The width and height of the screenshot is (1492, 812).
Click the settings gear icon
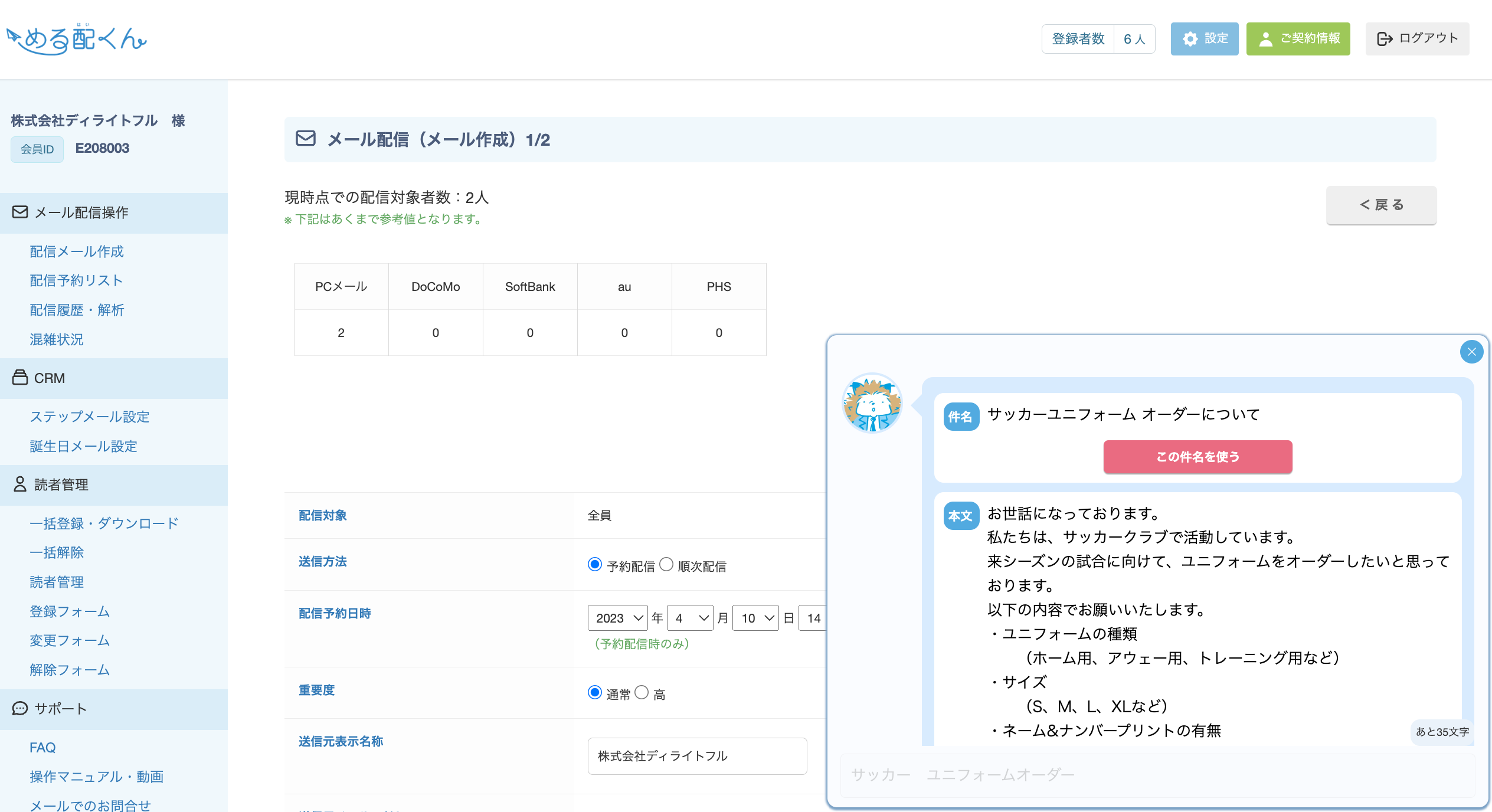coord(1190,39)
